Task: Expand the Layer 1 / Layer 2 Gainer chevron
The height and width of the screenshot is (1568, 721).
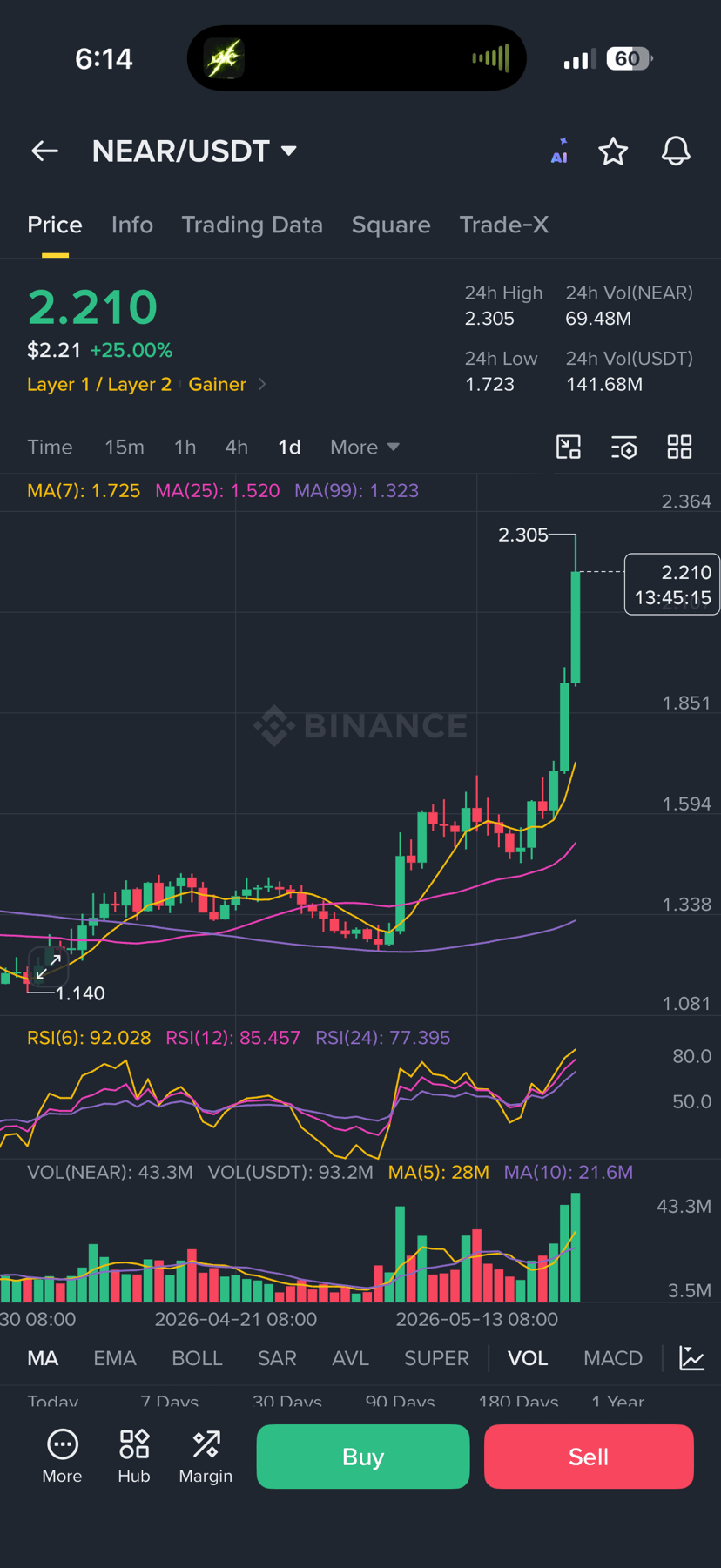Action: 262,384
